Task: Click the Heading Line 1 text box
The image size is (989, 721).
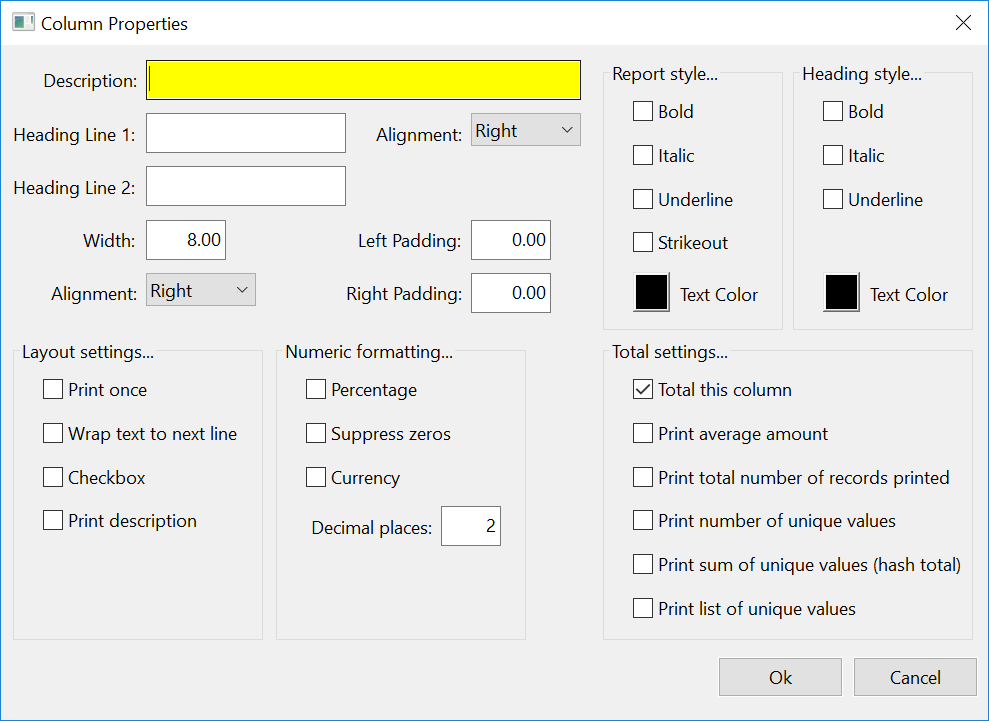Action: [245, 133]
